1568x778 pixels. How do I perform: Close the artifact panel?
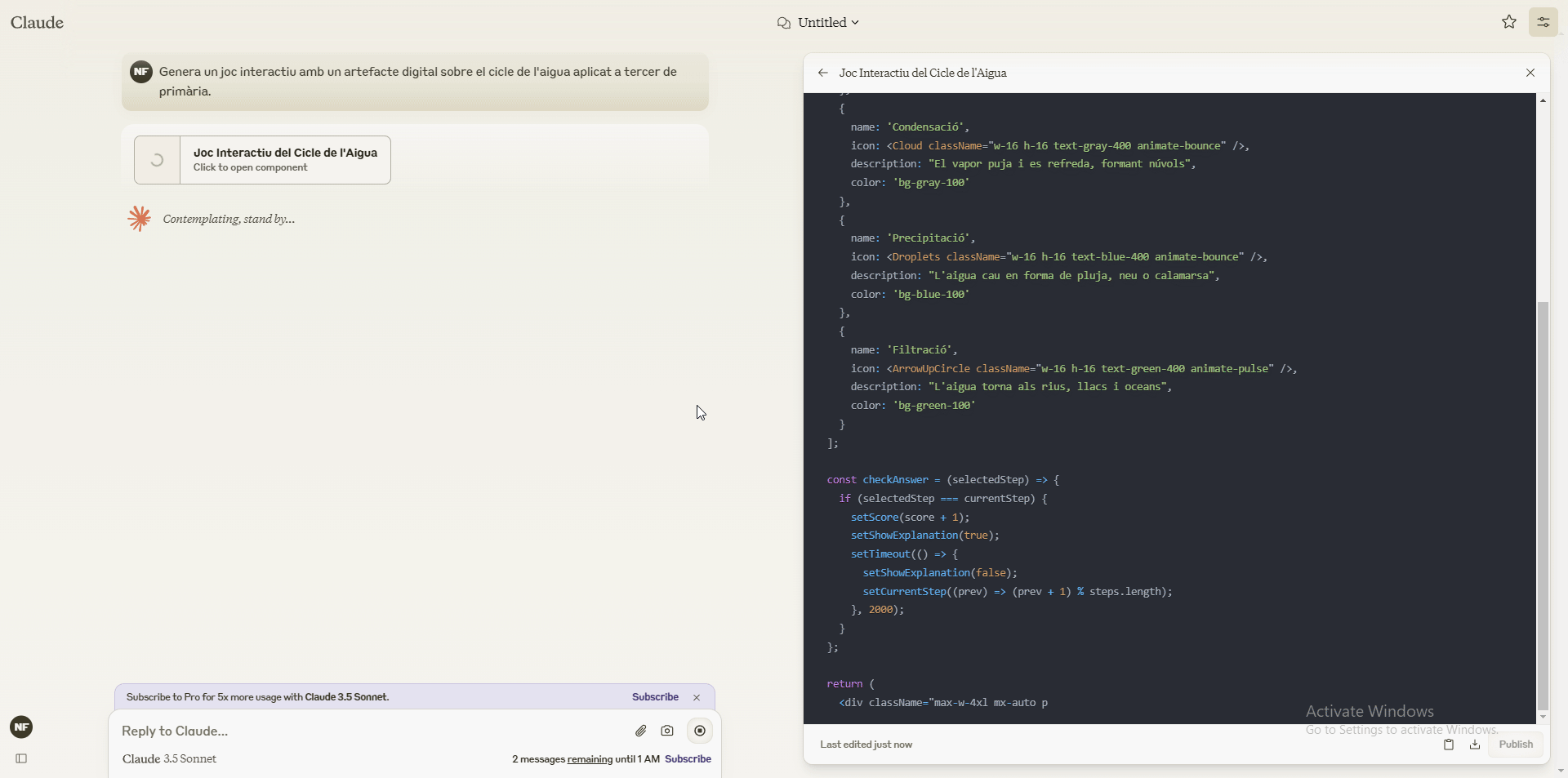[1530, 73]
